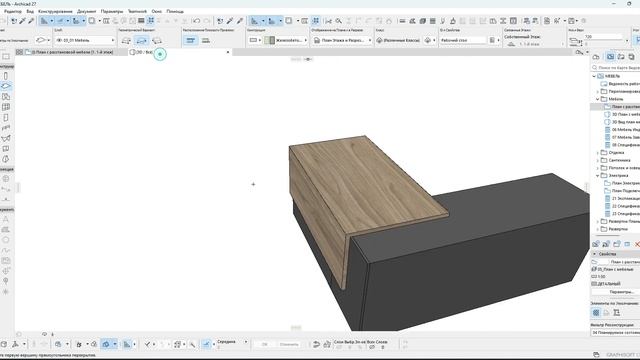Viewport: 640px width, 360px height.
Task: Open the Фильтр Реконструкции dropdown
Action: (616, 332)
